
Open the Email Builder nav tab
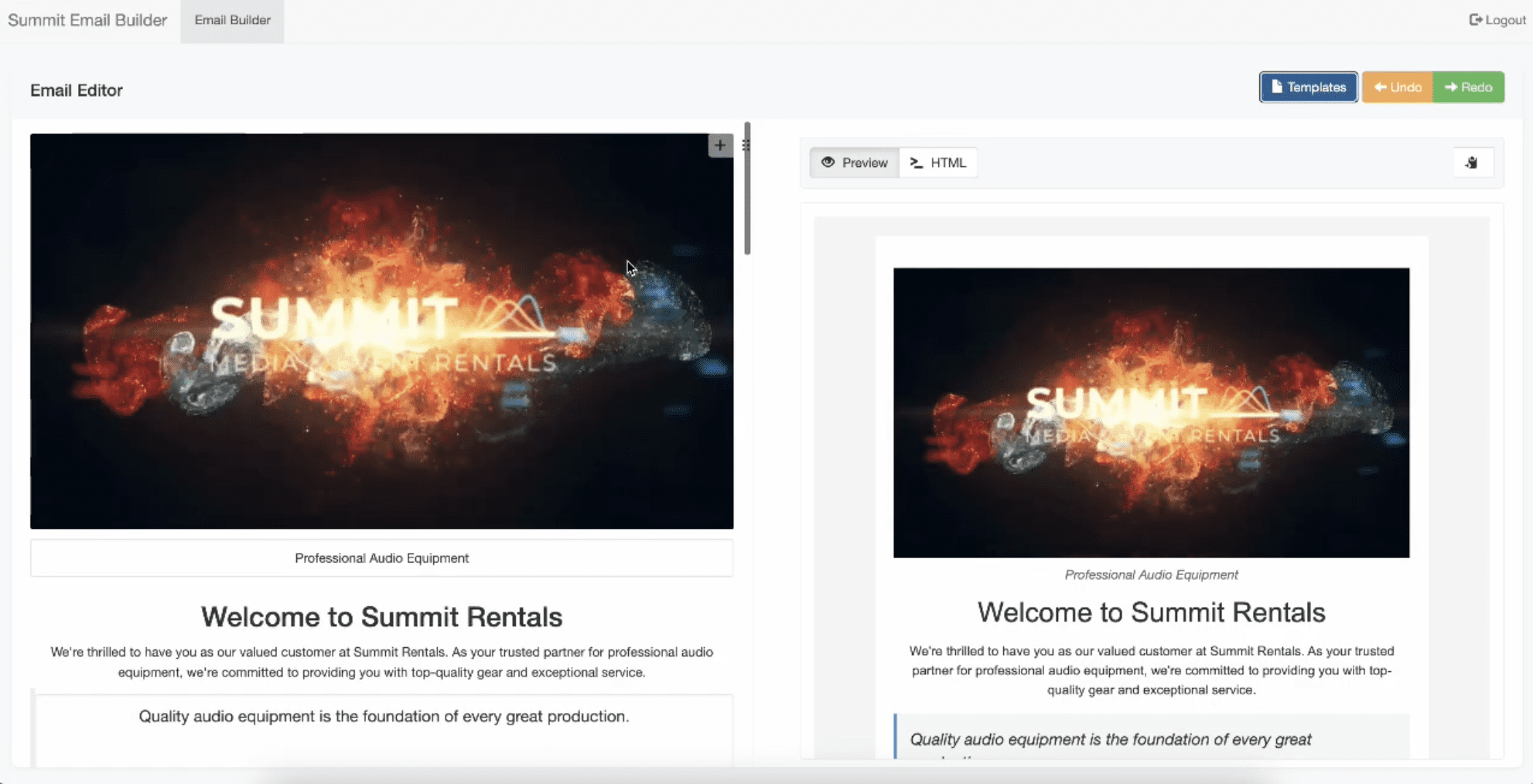pyautogui.click(x=232, y=20)
